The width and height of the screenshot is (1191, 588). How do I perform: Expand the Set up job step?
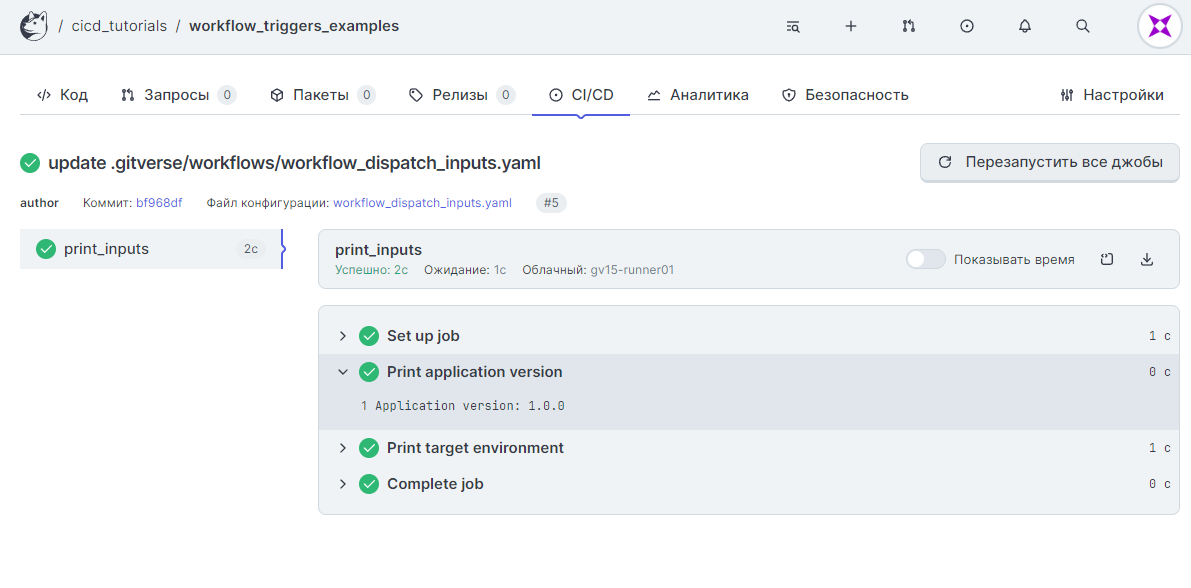pos(343,336)
